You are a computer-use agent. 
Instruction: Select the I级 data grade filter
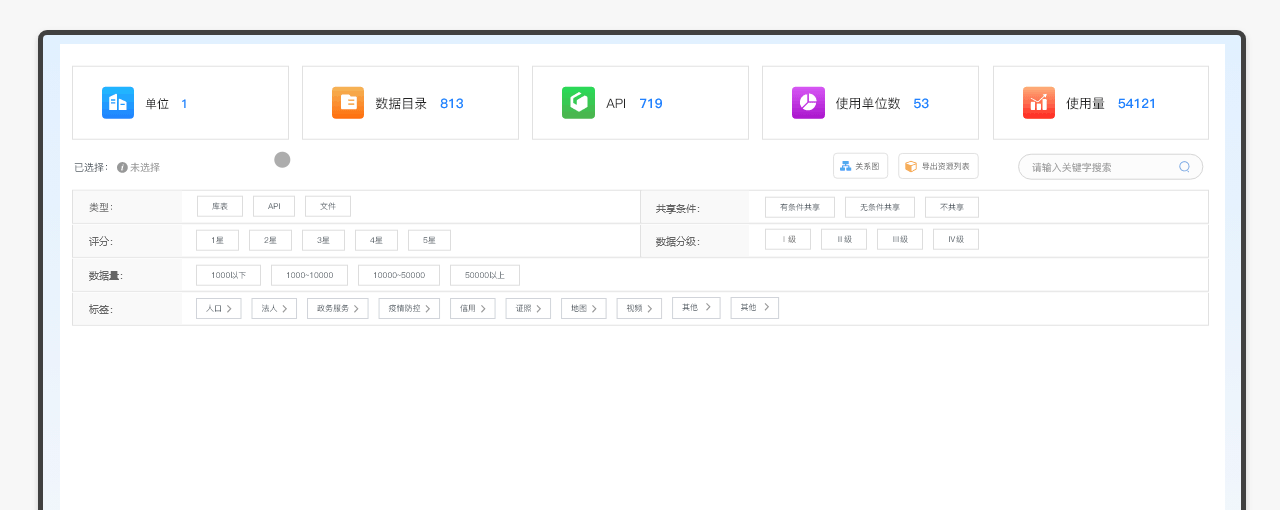click(788, 239)
